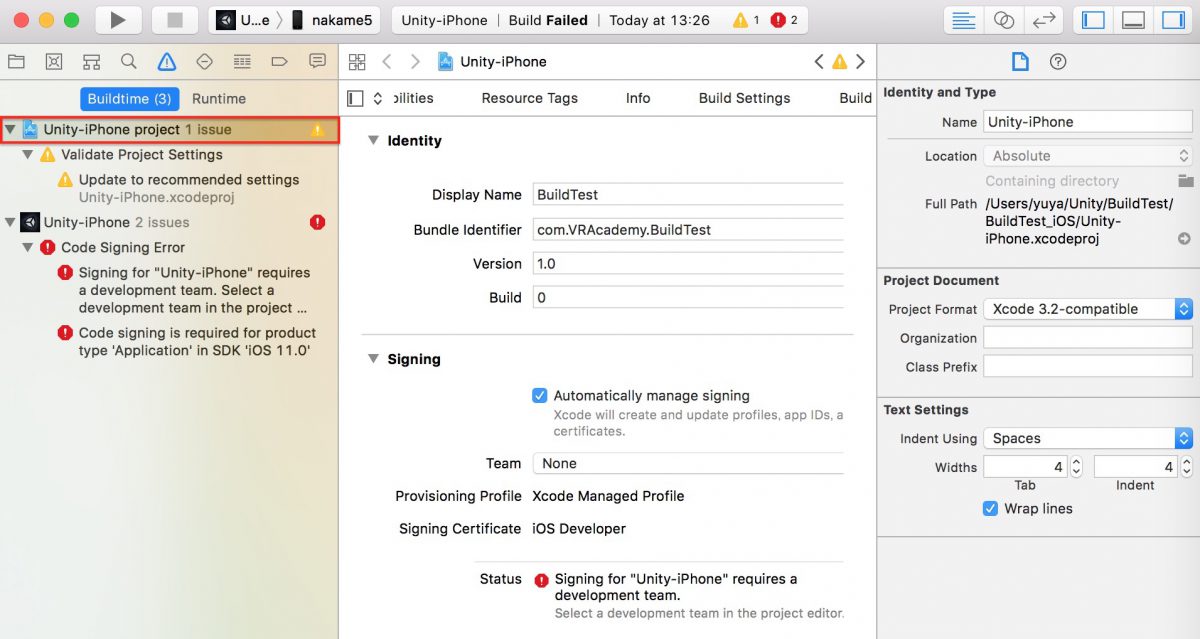Screen dimensions: 1200x639
Task: Collapse the Unity-iPhone 2 issues group
Action: point(10,222)
